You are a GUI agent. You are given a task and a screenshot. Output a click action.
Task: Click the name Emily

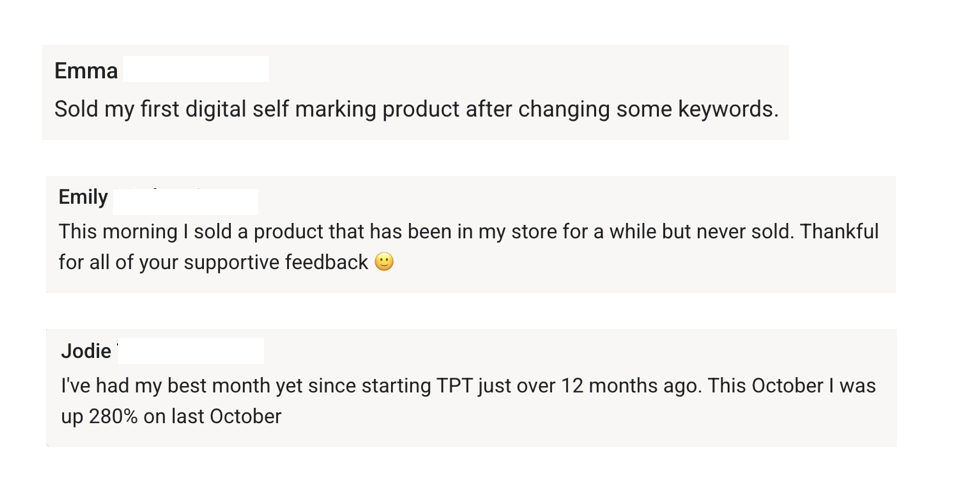coord(83,197)
